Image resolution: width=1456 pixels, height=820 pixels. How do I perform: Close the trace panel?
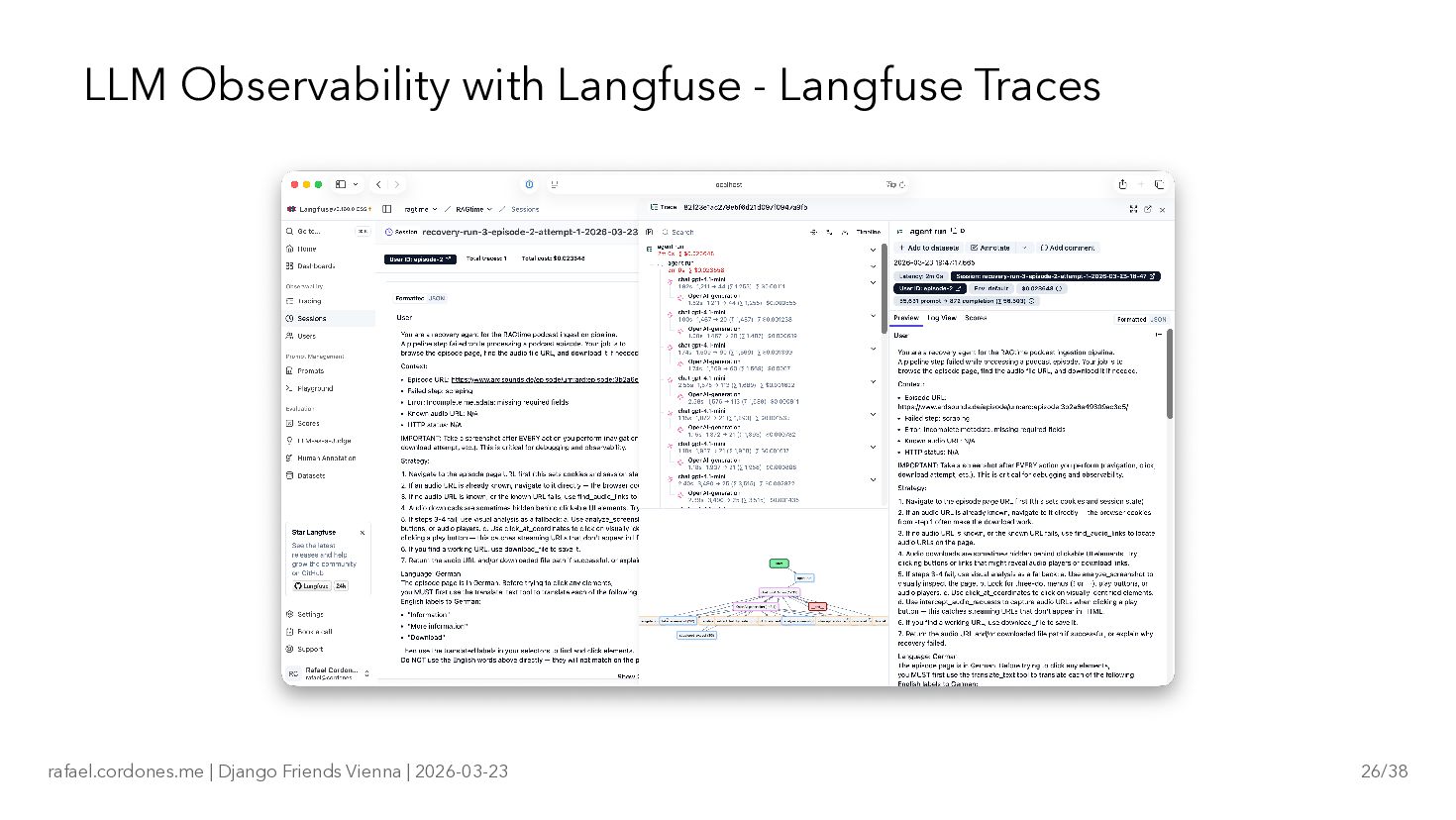tap(1162, 210)
